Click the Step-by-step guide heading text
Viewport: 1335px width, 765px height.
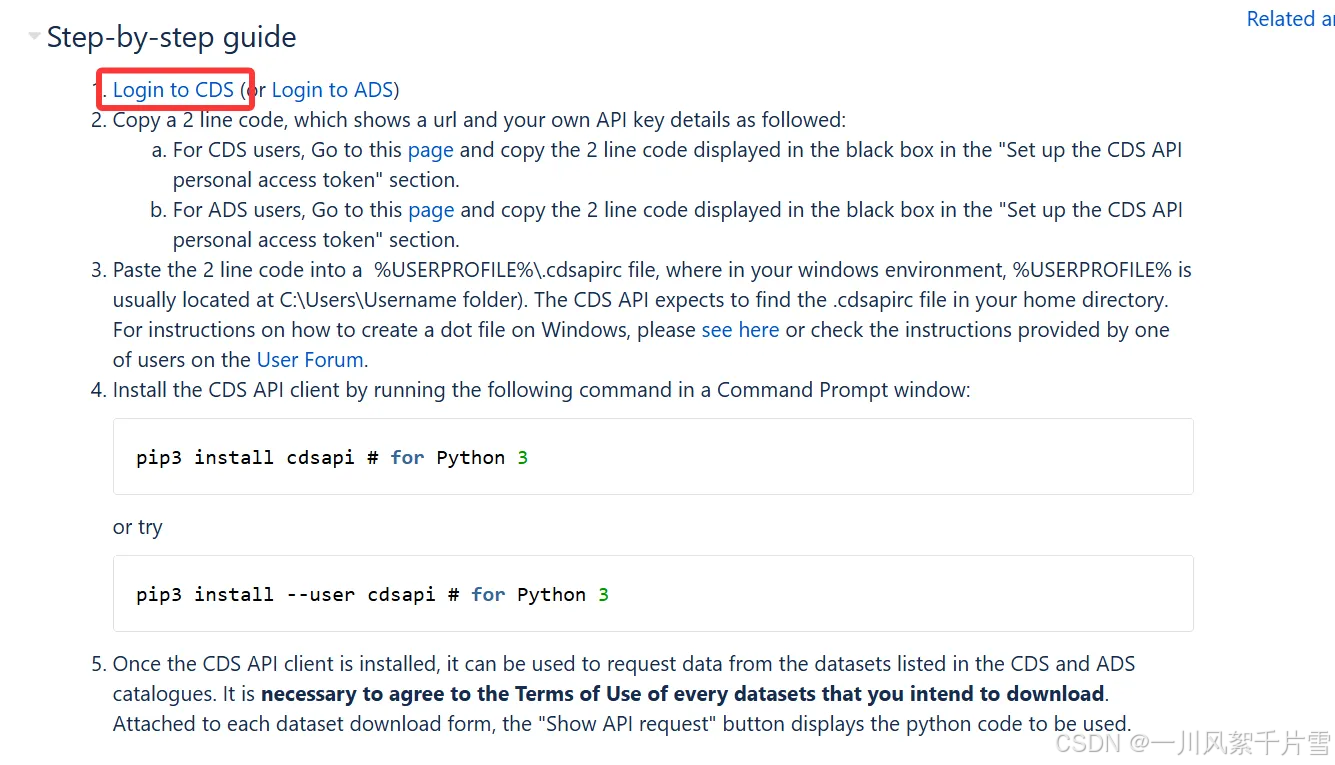(171, 37)
